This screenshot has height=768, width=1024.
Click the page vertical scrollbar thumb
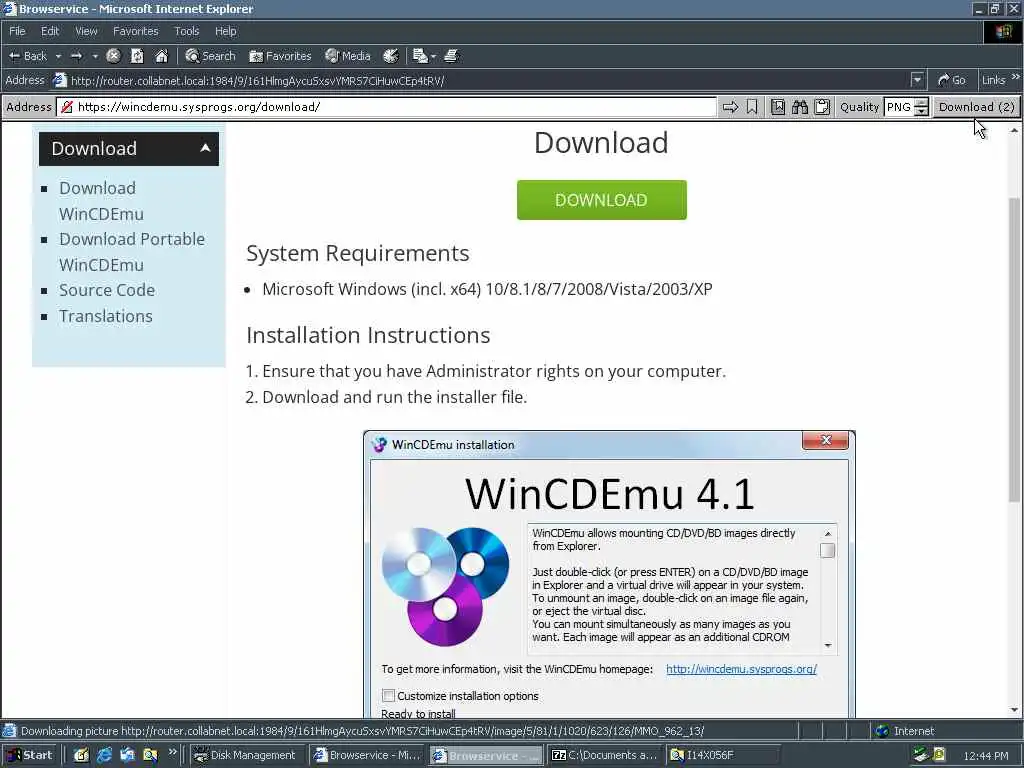(1014, 349)
